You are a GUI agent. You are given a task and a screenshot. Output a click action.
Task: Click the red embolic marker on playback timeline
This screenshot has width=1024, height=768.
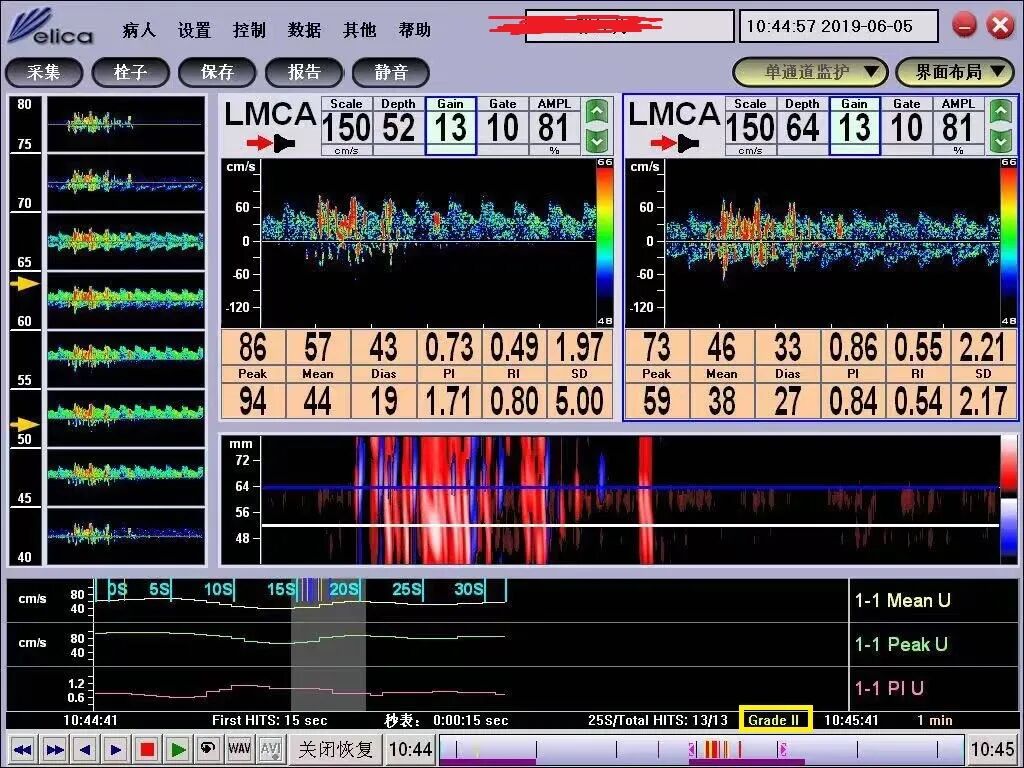(716, 748)
